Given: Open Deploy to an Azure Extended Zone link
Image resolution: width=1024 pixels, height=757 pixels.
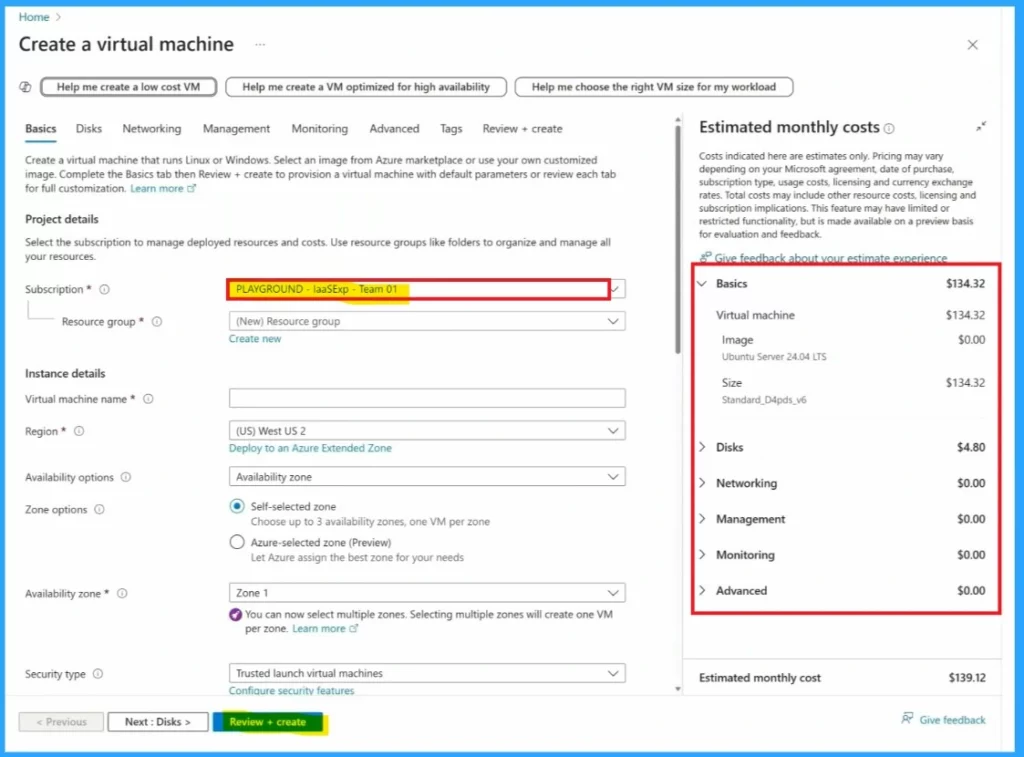Looking at the screenshot, I should (310, 448).
